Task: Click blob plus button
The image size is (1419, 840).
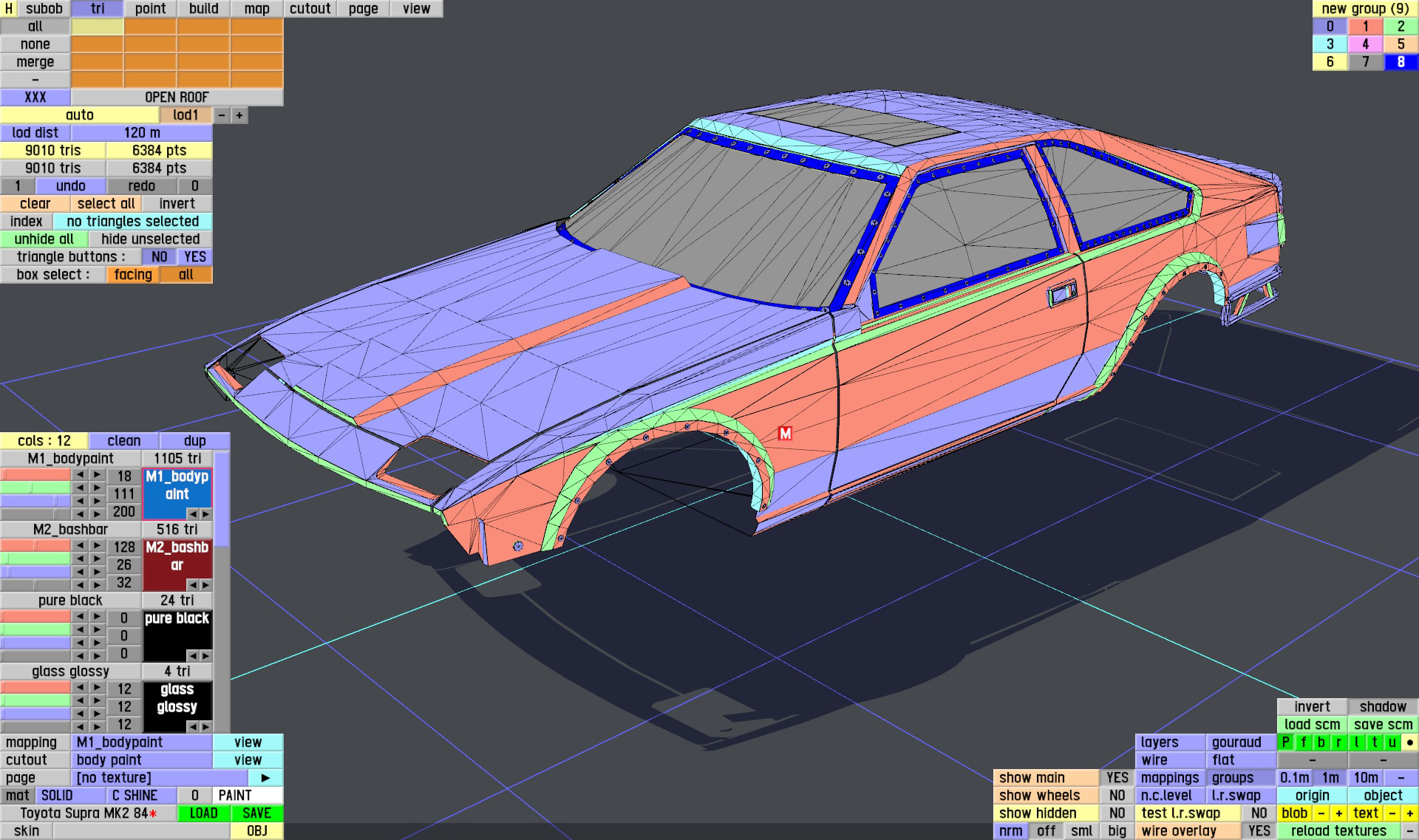Action: click(x=1338, y=813)
